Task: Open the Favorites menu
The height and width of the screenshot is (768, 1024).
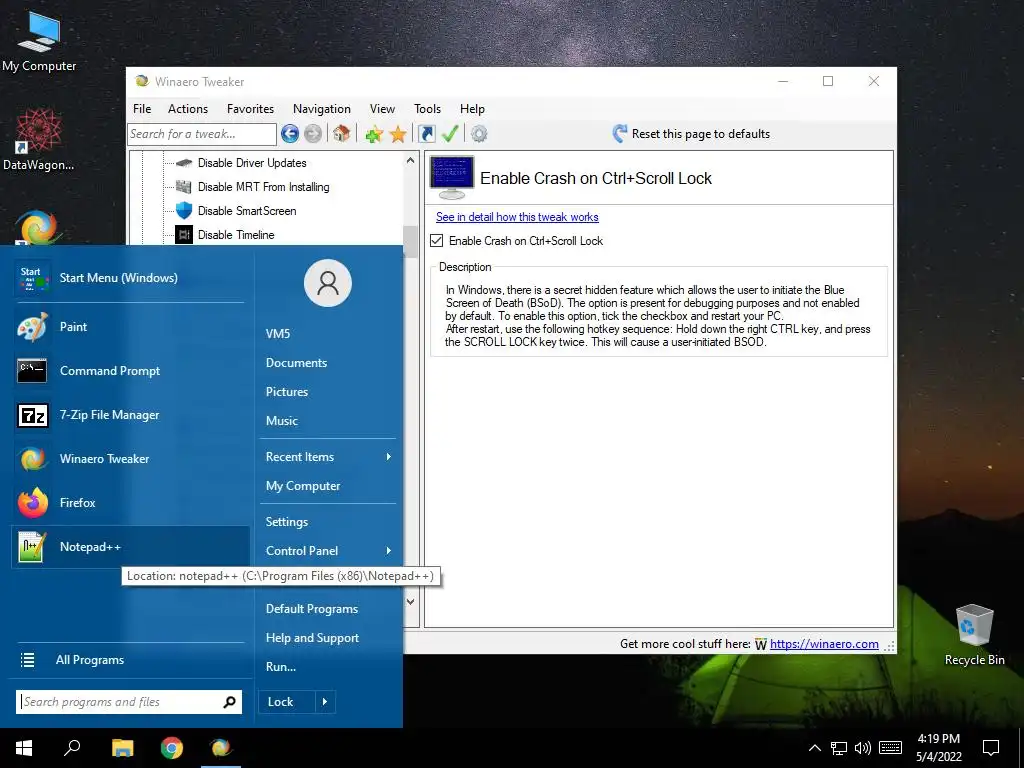Action: [250, 109]
